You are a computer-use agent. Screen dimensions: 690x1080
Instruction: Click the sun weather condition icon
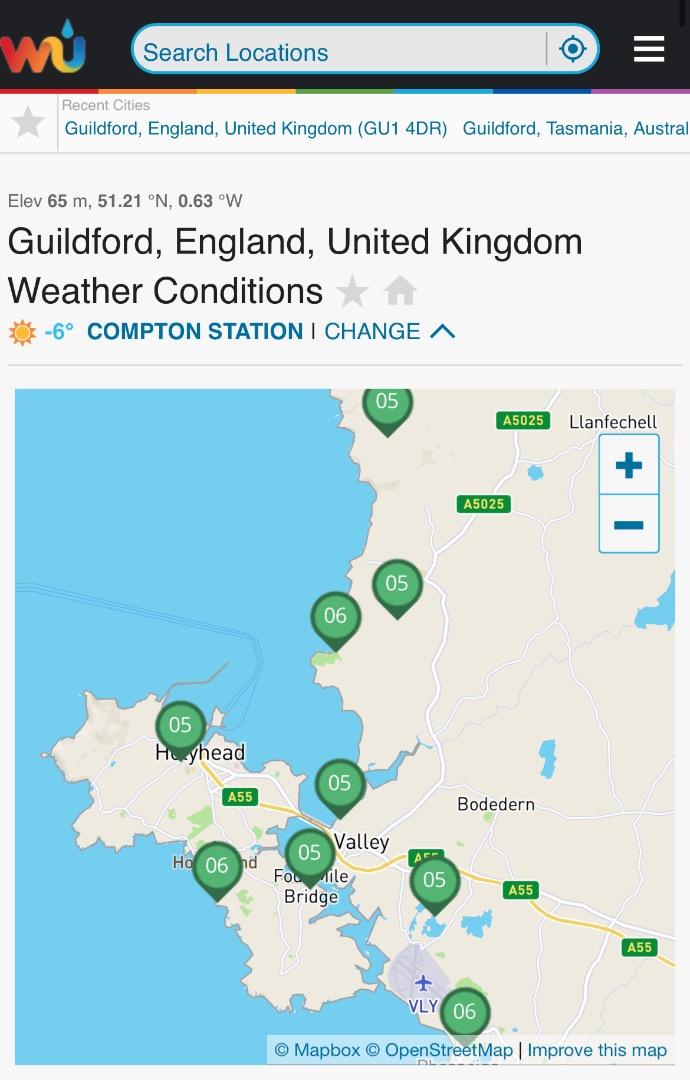coord(22,332)
